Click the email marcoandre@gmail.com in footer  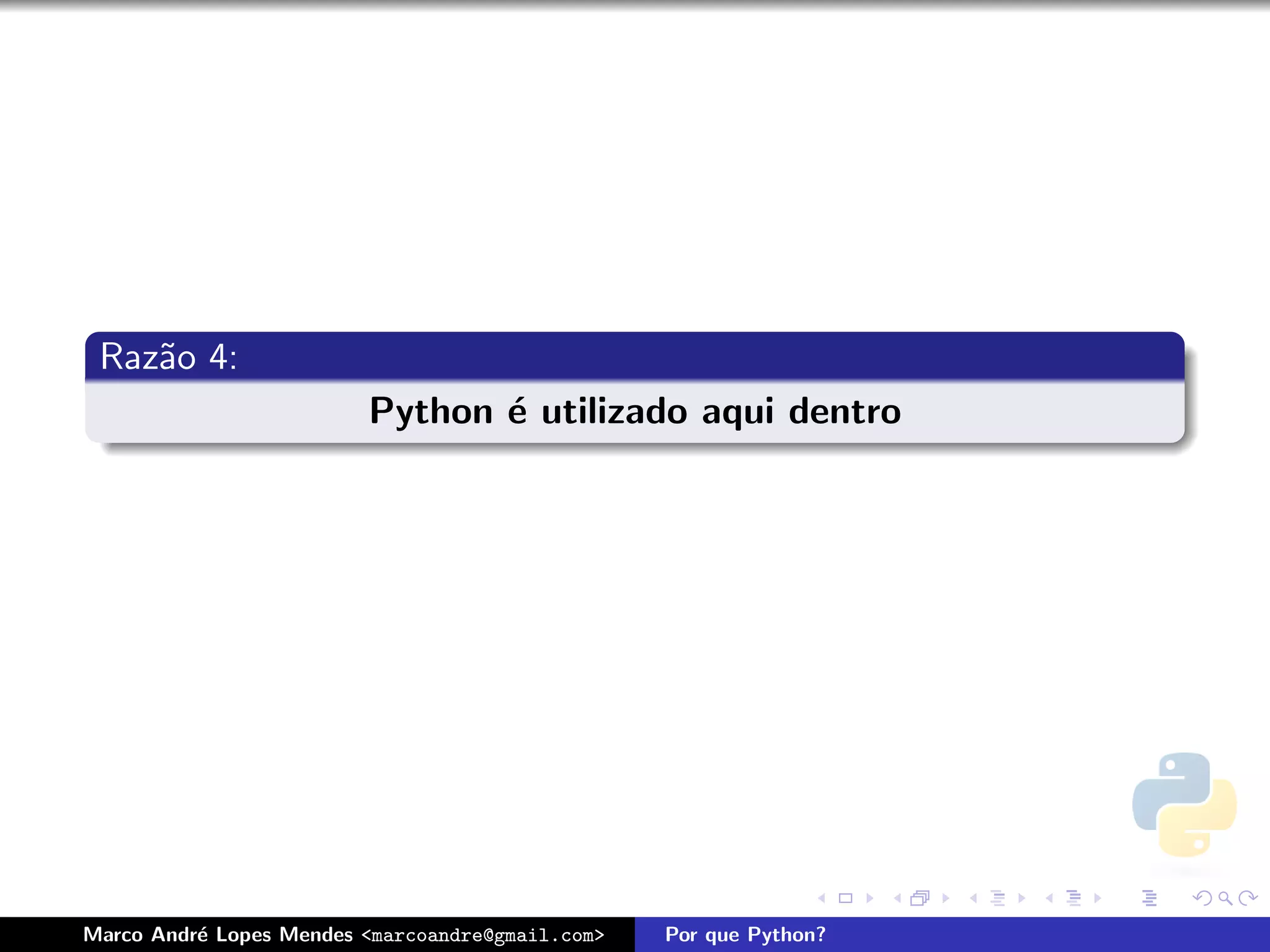tap(483, 935)
